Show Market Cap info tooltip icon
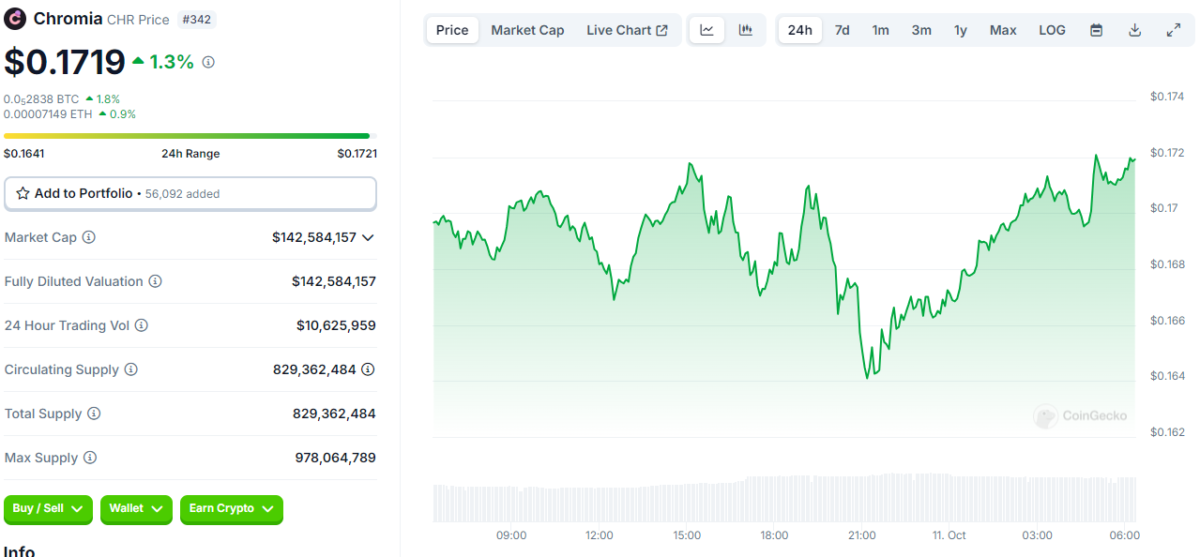This screenshot has height=557, width=1200. coord(88,237)
